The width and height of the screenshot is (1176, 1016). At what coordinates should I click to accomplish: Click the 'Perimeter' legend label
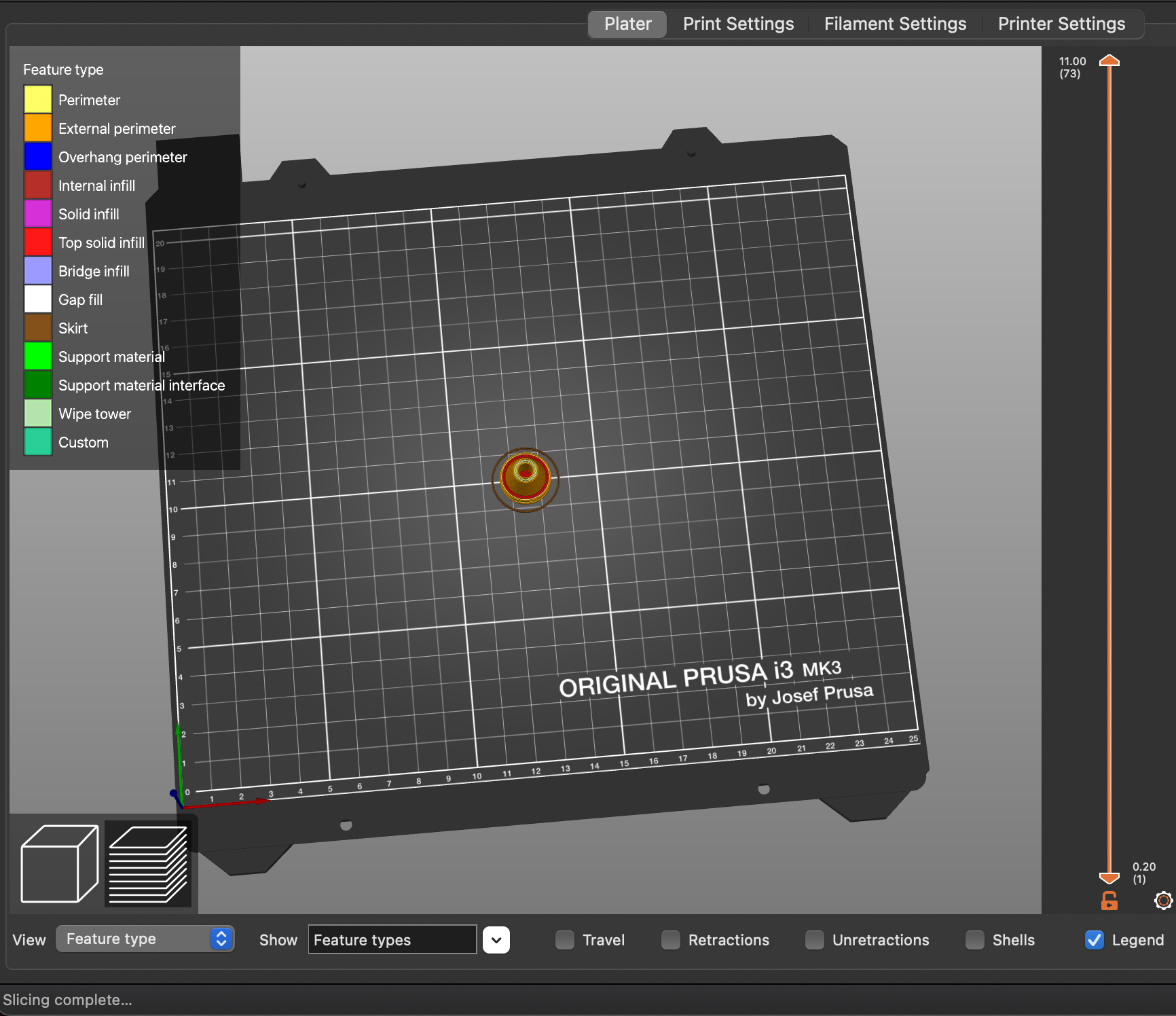tap(89, 100)
